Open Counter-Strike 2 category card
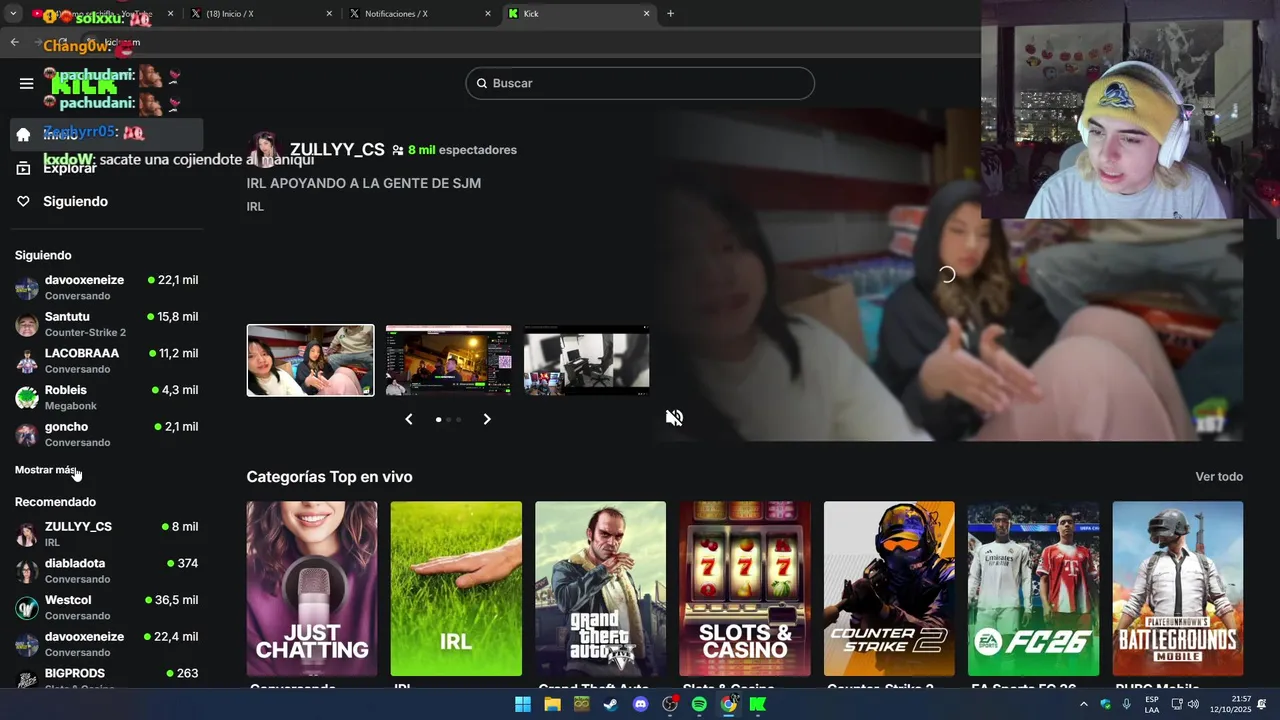Viewport: 1280px width, 720px height. tap(889, 589)
